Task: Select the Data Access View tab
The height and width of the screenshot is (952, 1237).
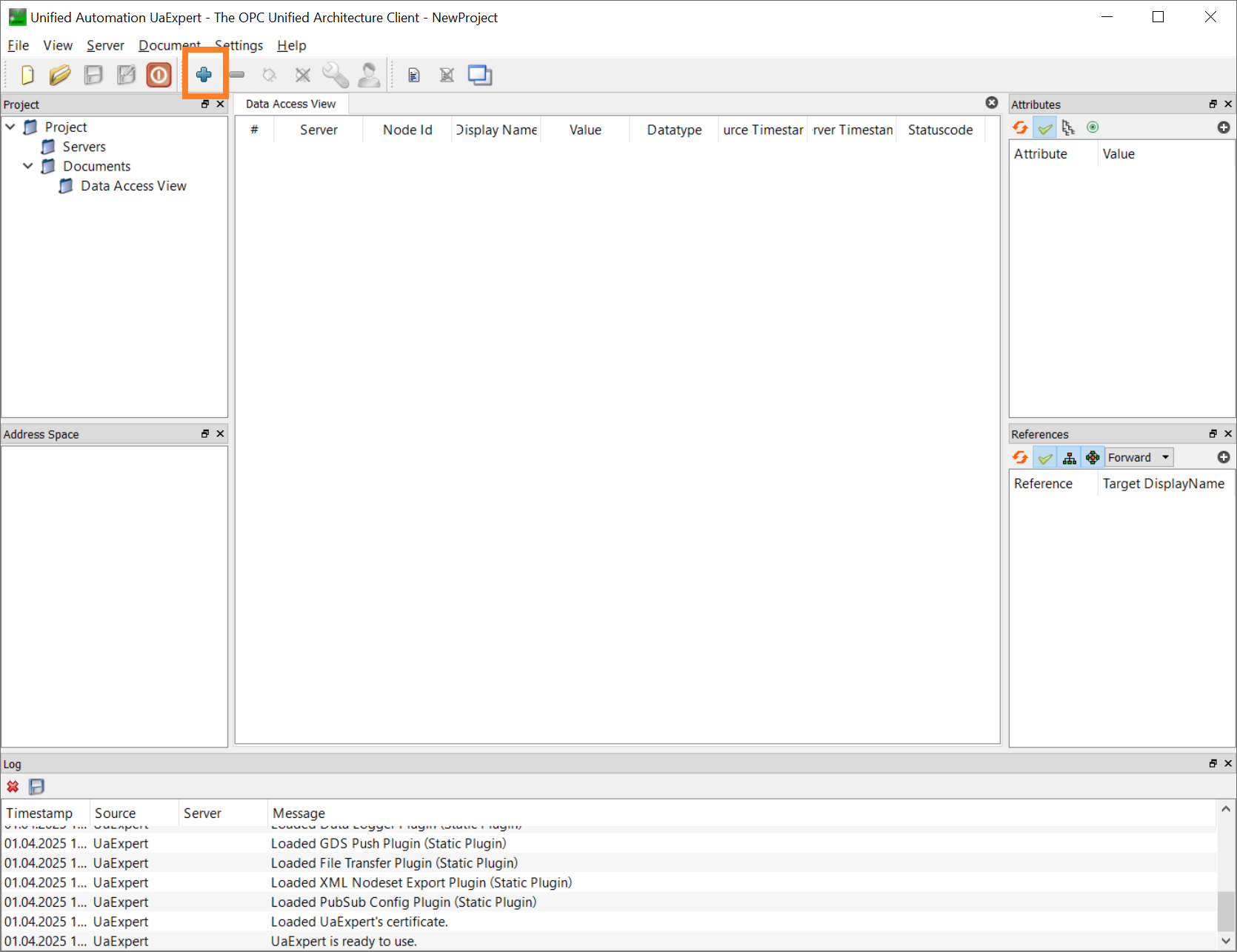Action: (x=290, y=104)
